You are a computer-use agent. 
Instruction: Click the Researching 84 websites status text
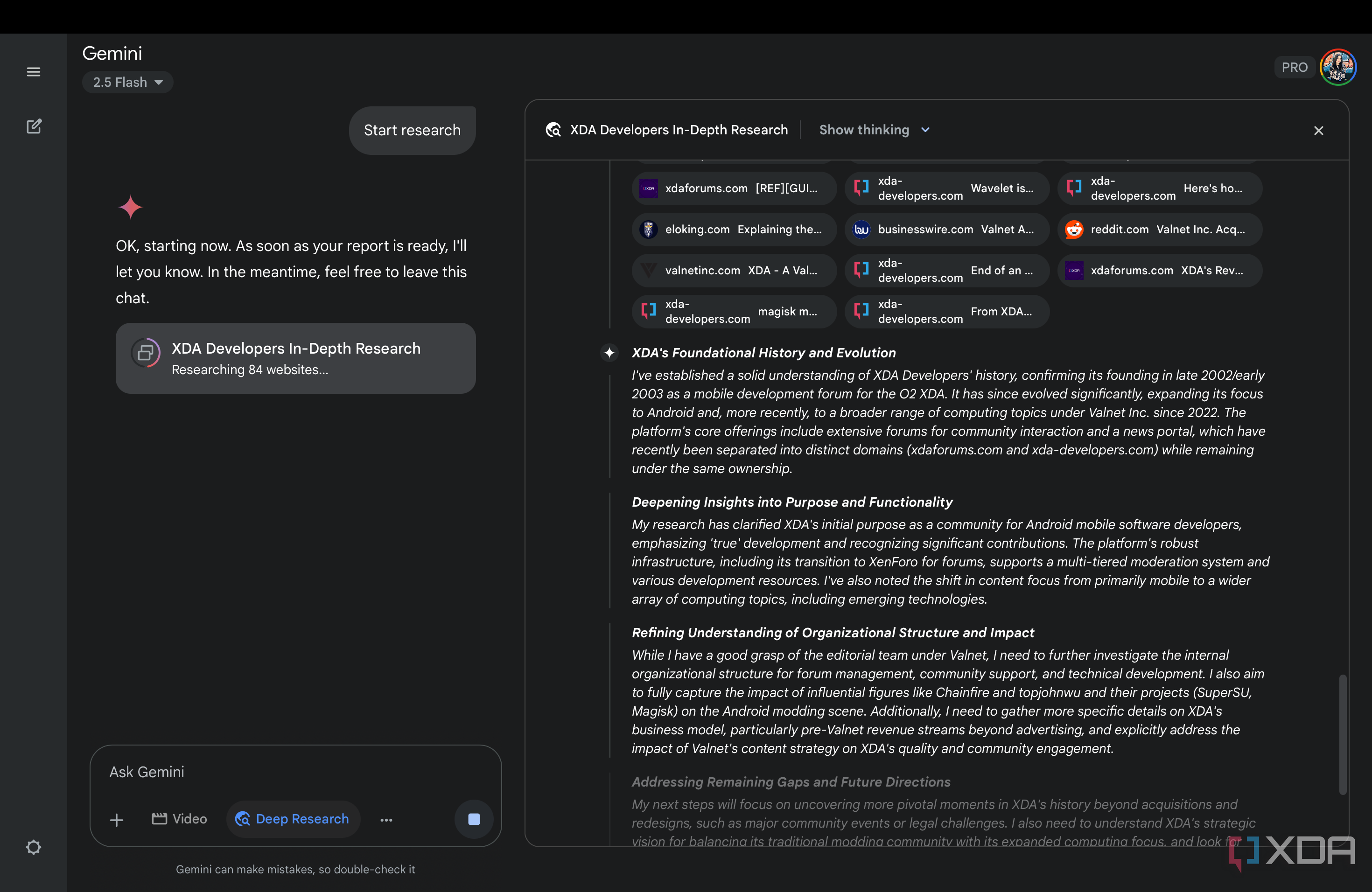[x=250, y=370]
